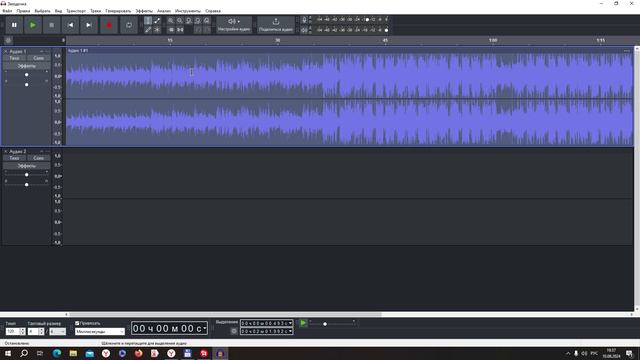Open the Файл menu
The width and height of the screenshot is (640, 360).
click(7, 11)
